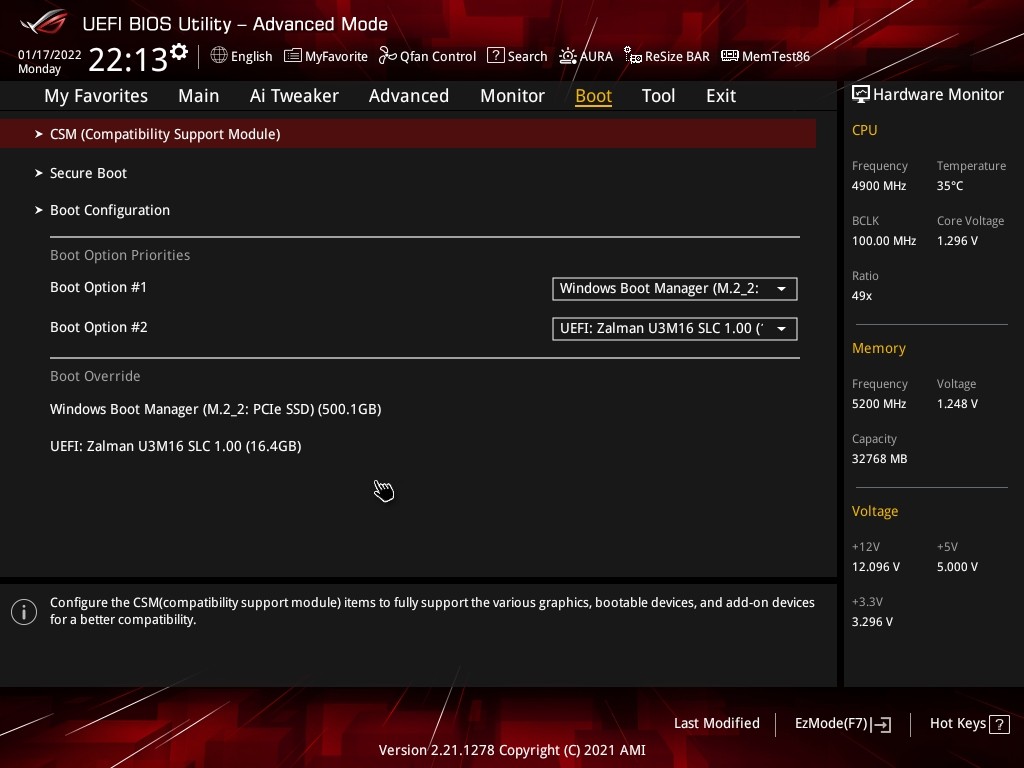Open the Boot Option #2 dropdown
This screenshot has height=768, width=1024.
pos(674,329)
